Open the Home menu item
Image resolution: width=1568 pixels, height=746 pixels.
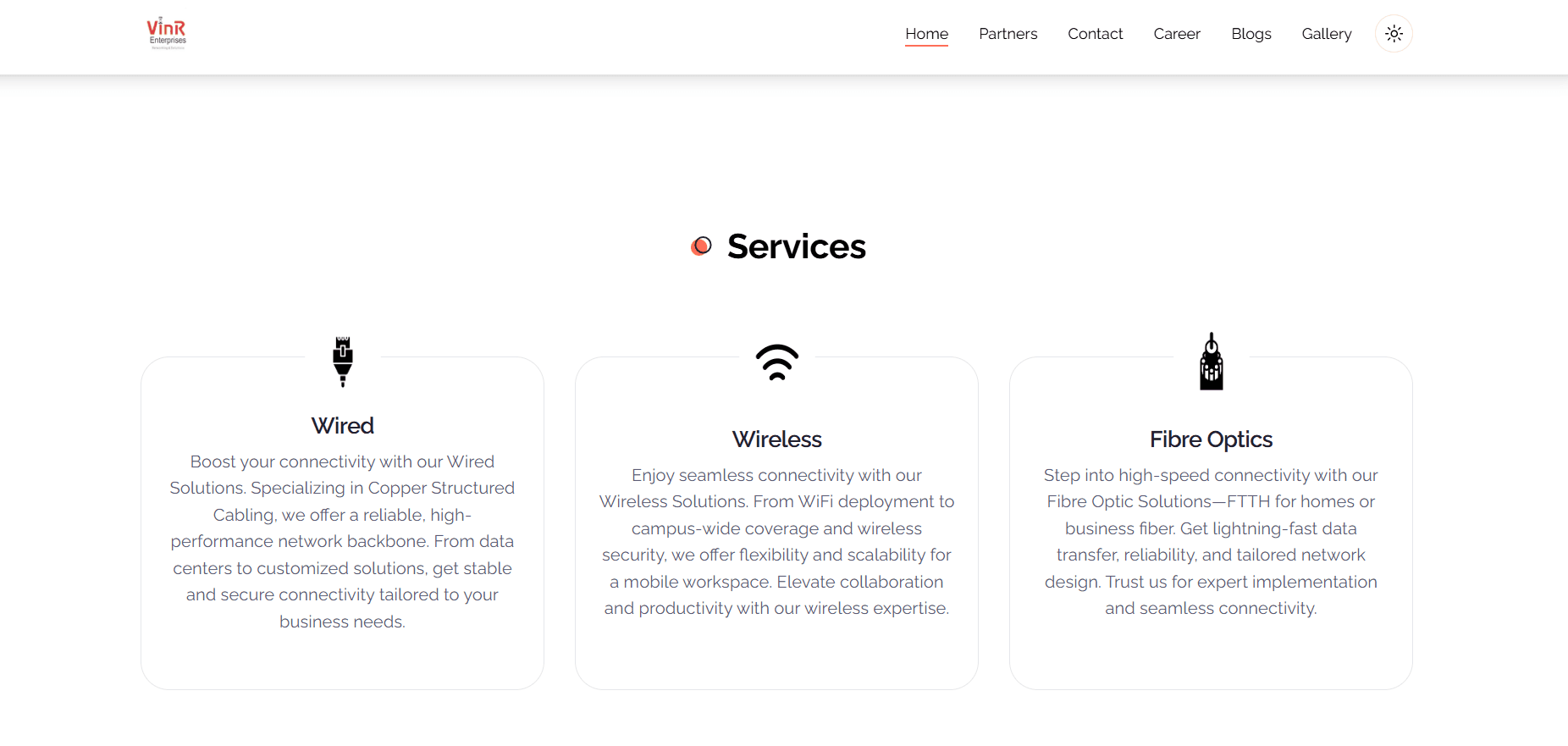coord(926,34)
